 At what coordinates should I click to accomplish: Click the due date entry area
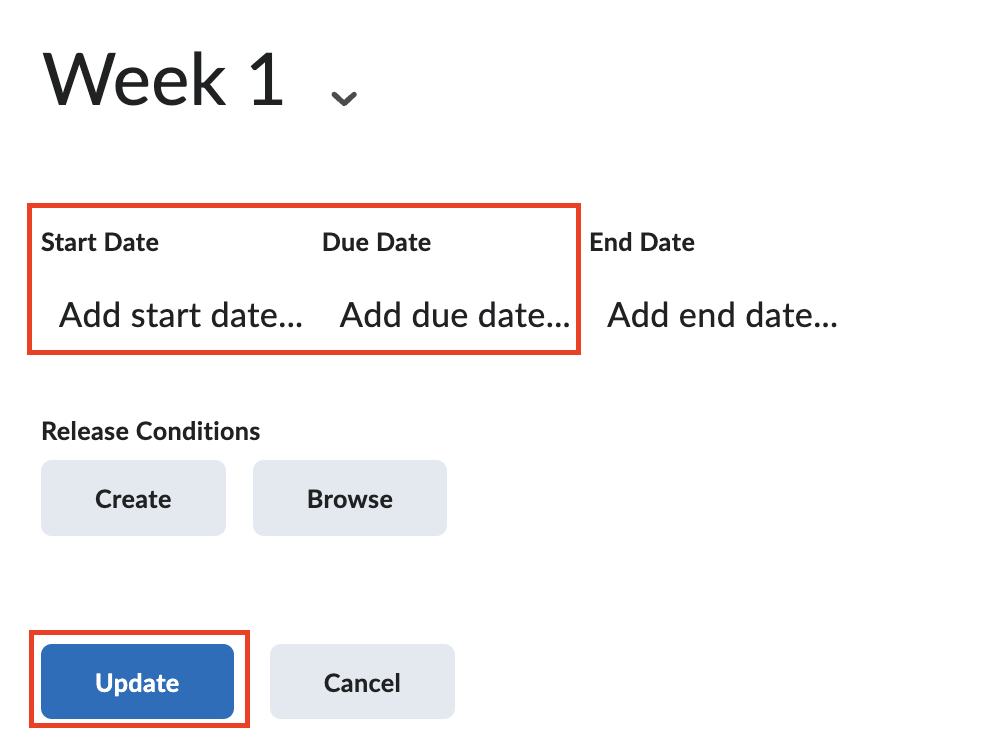[x=454, y=315]
